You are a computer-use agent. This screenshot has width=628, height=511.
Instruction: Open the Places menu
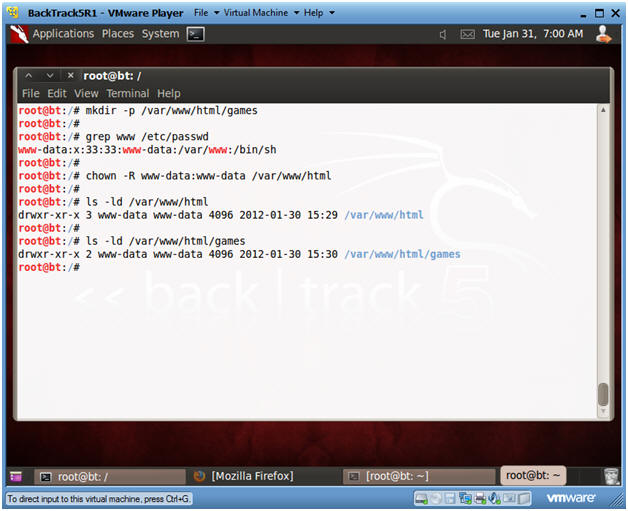118,34
